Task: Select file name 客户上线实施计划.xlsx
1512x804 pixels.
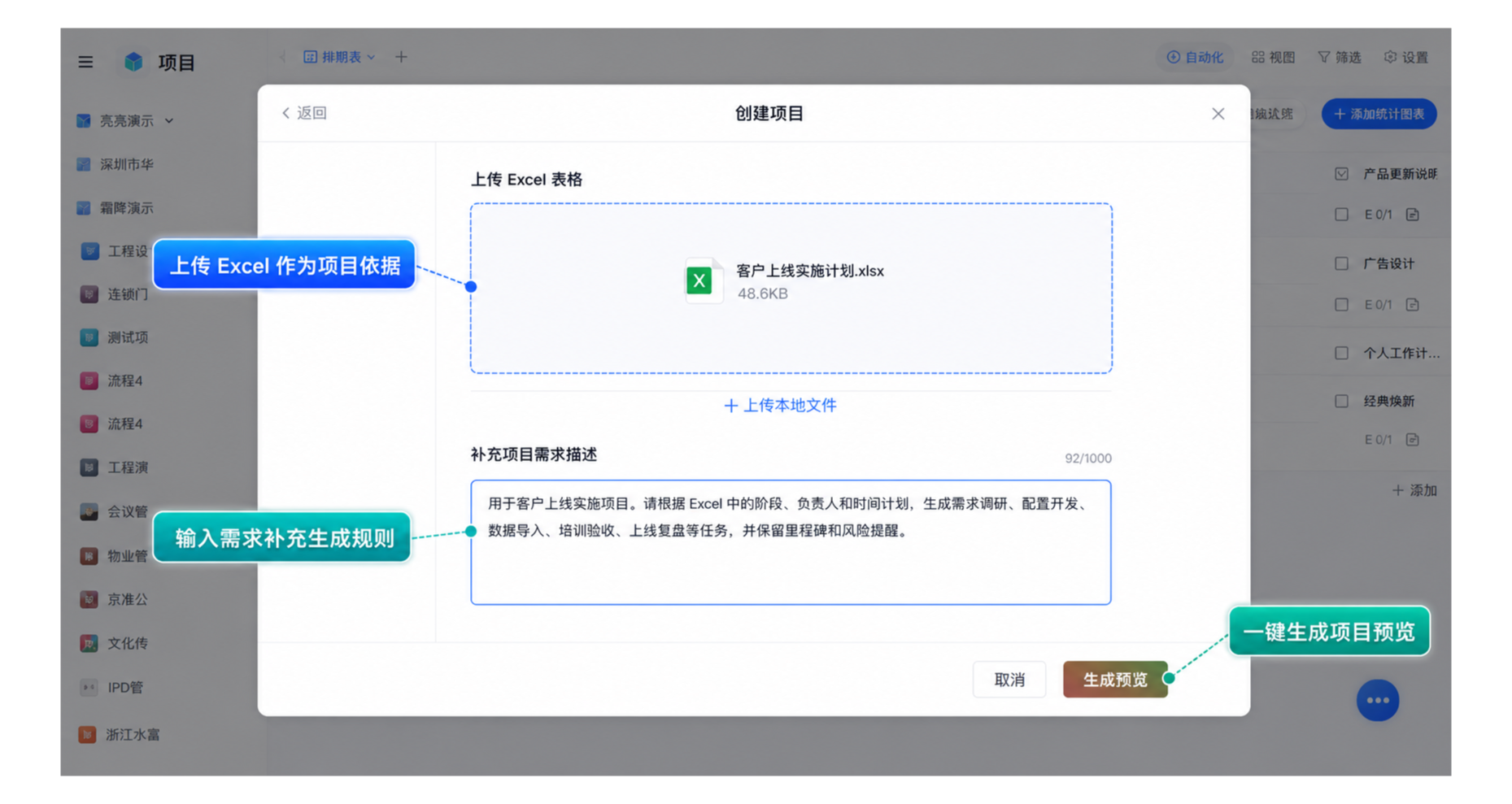Action: click(810, 271)
